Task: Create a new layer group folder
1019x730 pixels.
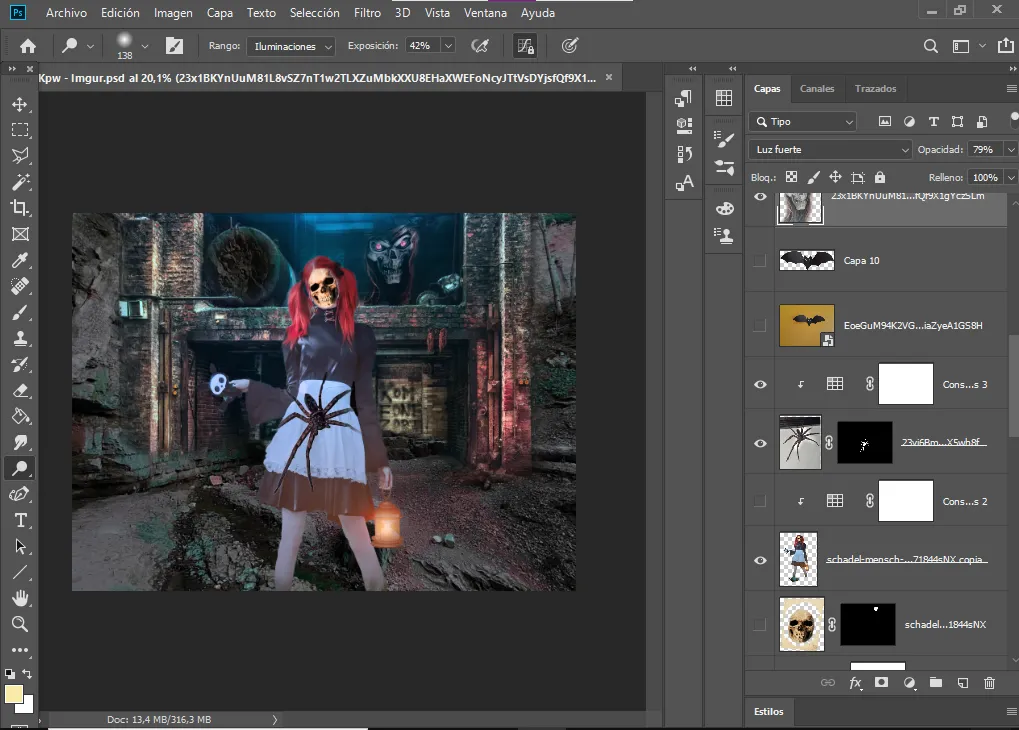Action: (936, 683)
